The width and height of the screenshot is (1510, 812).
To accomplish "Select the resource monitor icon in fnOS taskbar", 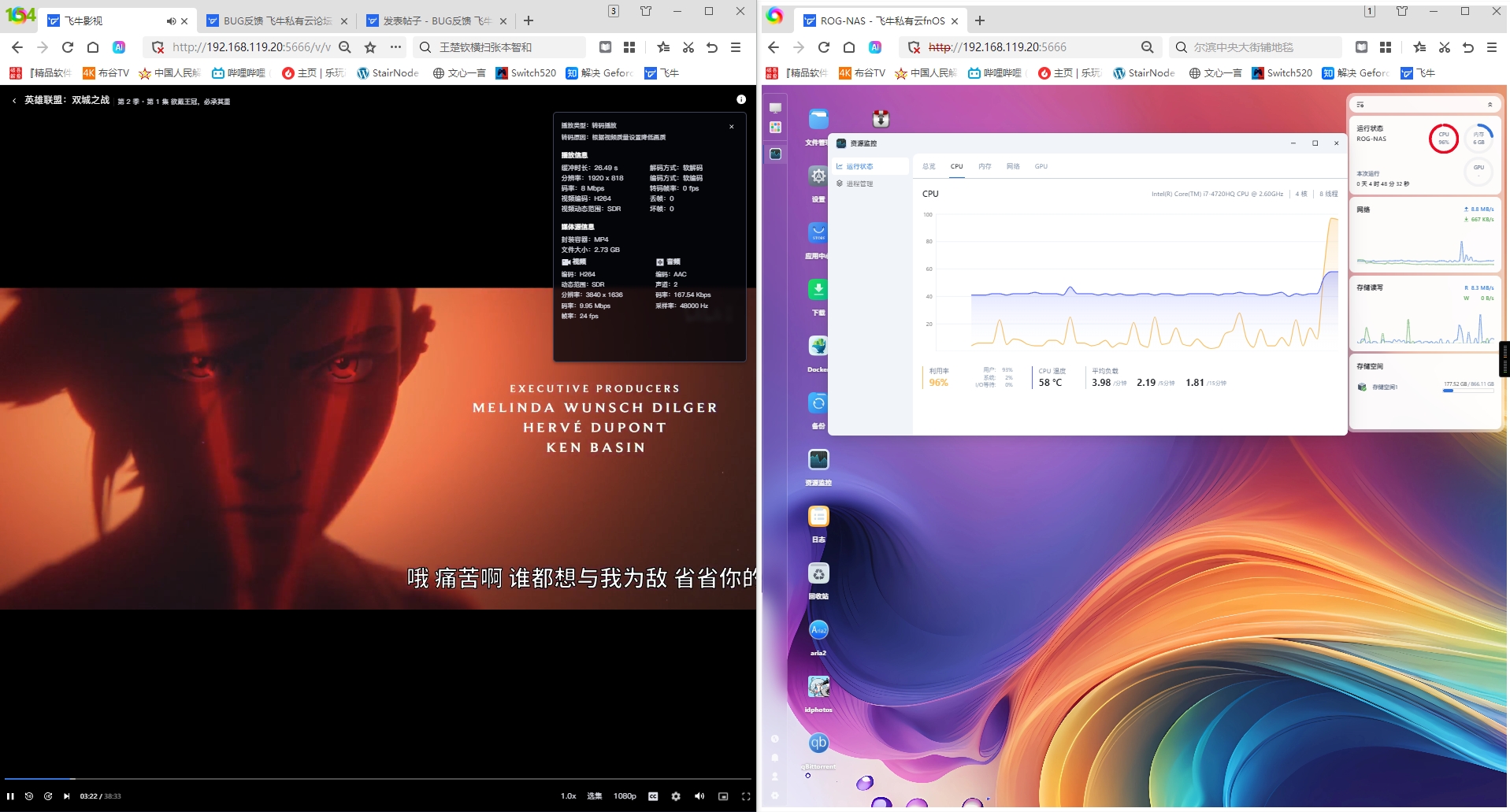I will (776, 154).
